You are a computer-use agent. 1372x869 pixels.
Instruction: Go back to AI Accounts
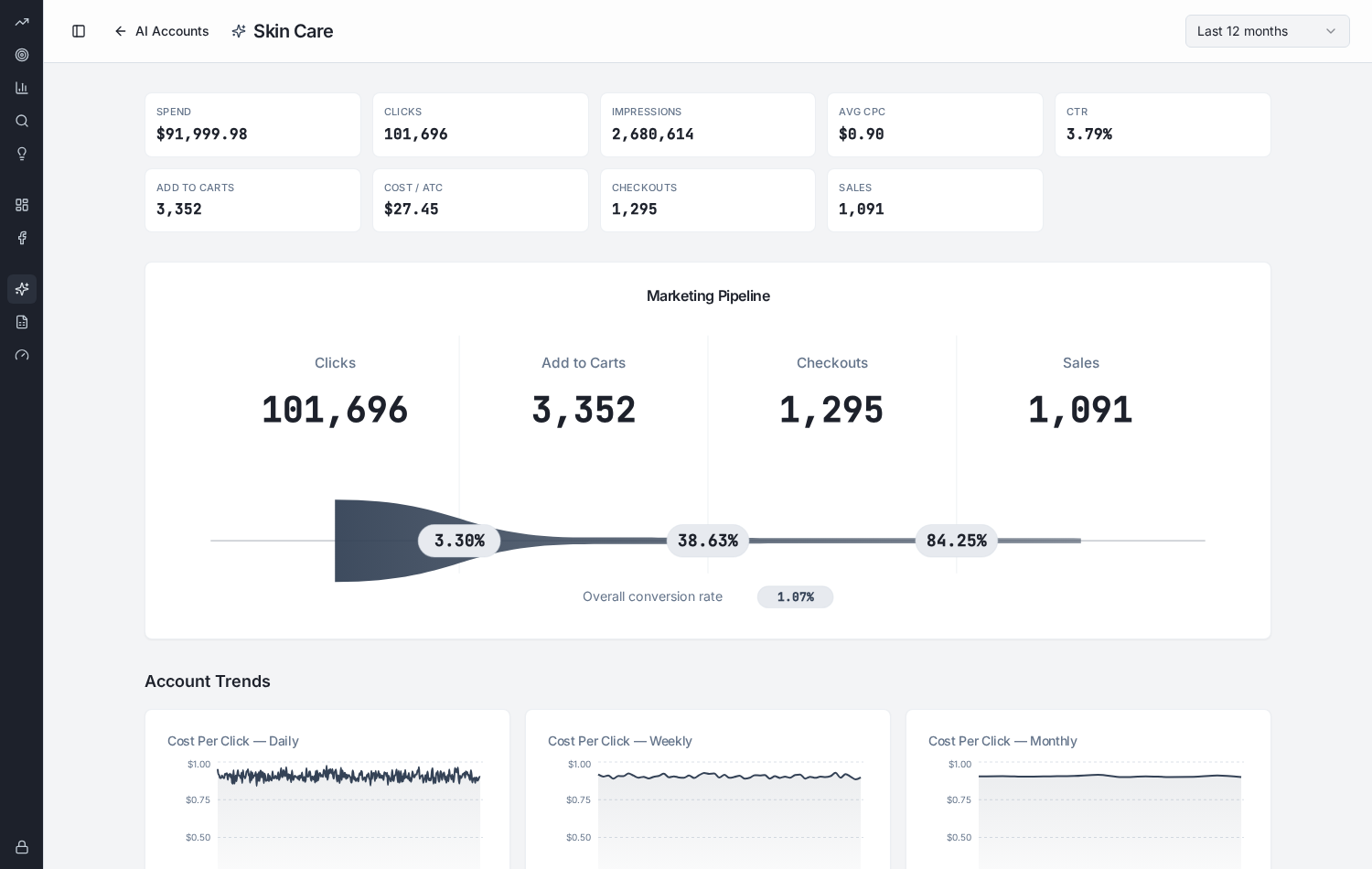tap(162, 31)
